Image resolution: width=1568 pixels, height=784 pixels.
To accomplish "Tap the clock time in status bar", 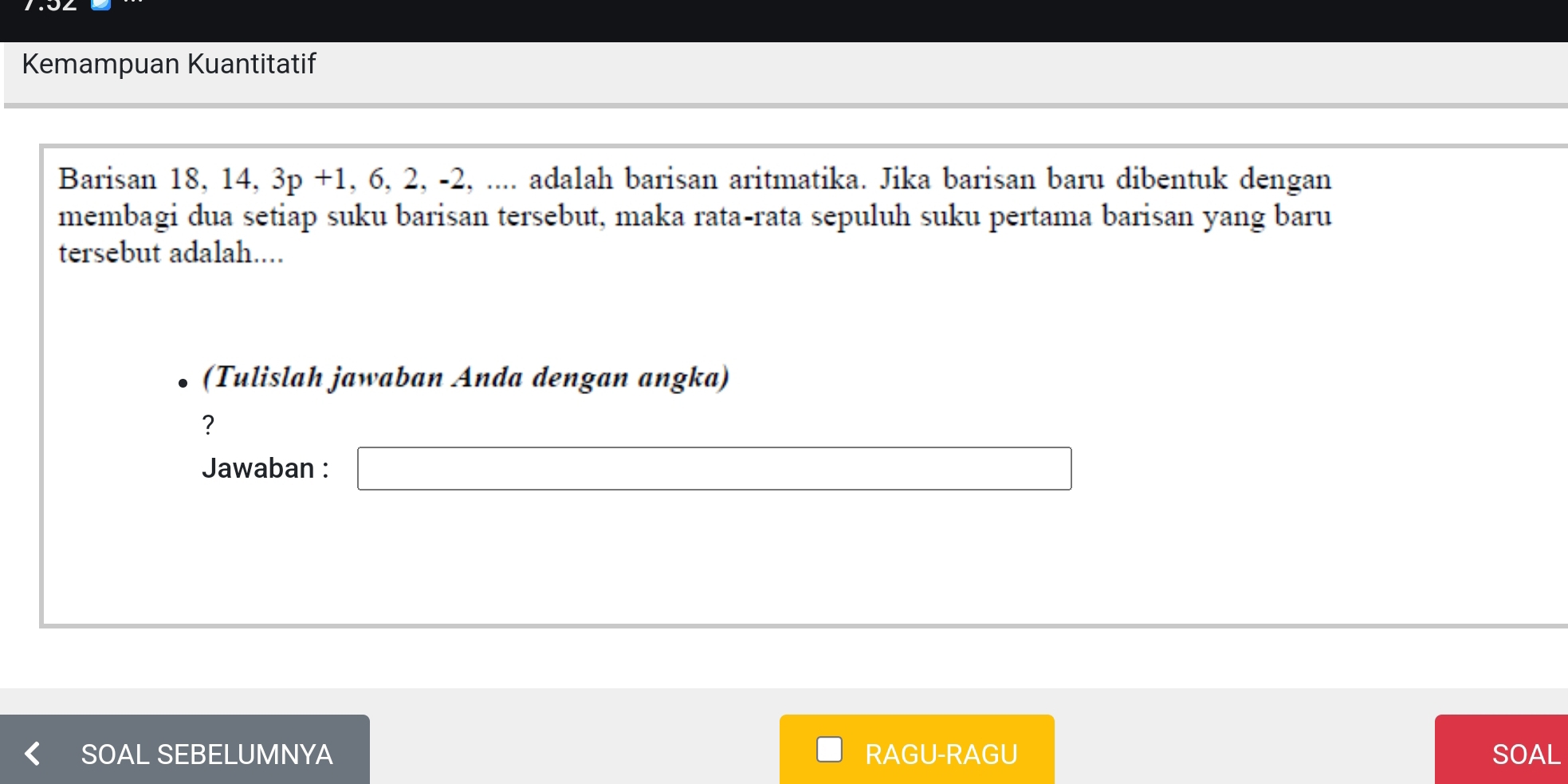I will 49,5.
